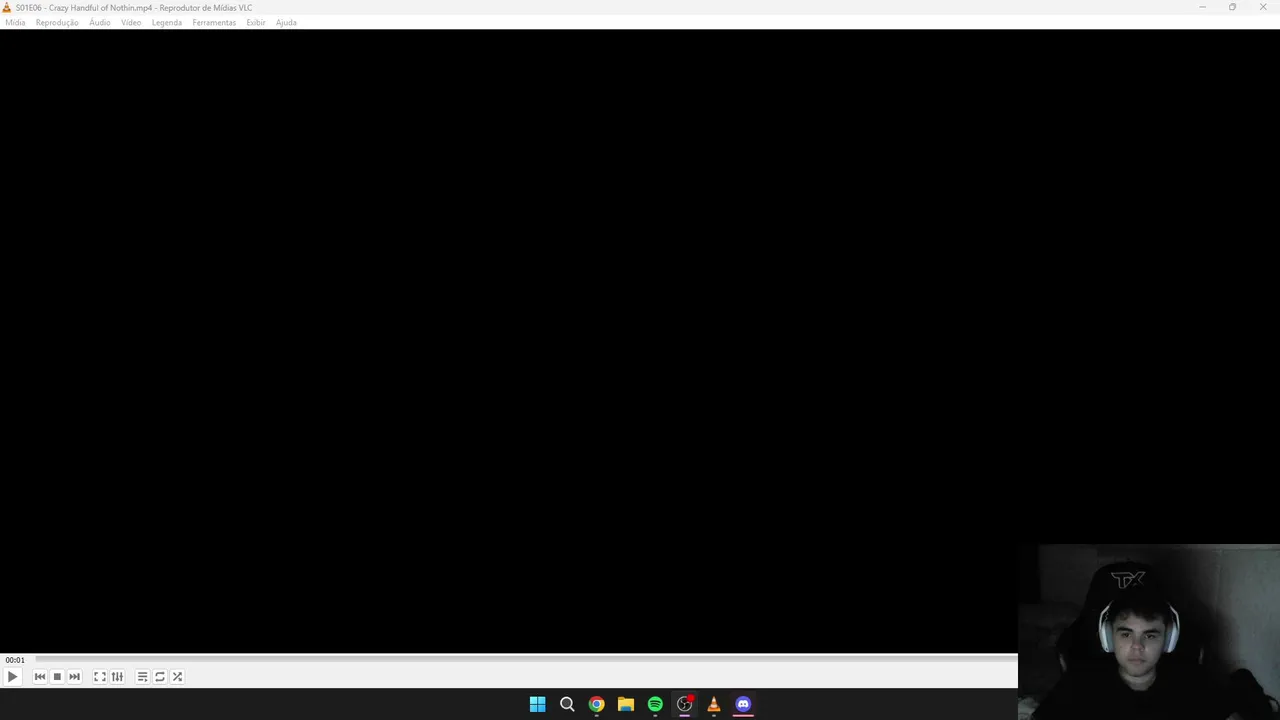Close the VLC window
1280x720 pixels.
tap(1263, 7)
